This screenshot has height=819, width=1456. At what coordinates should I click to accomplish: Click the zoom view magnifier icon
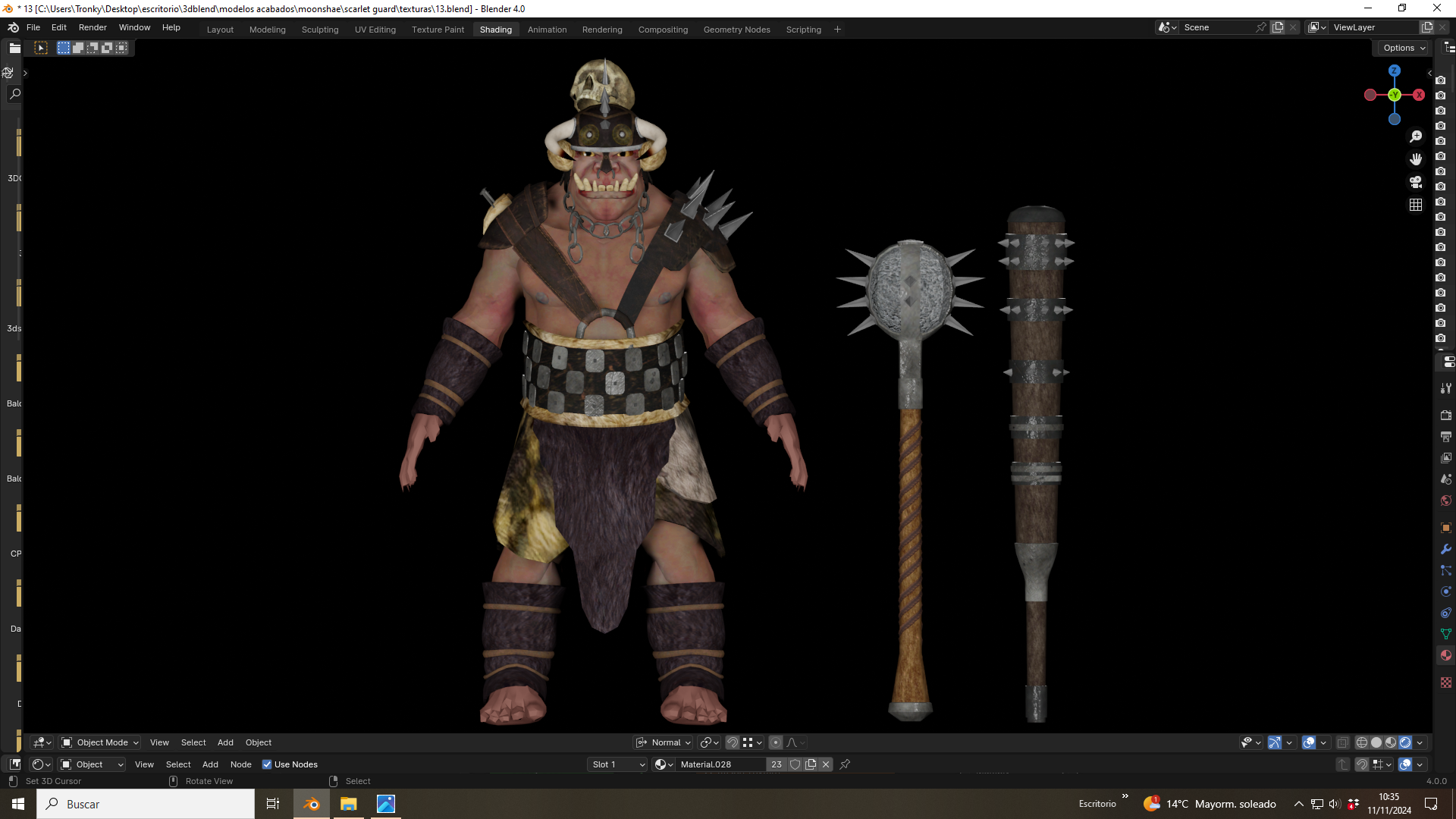(x=1415, y=137)
